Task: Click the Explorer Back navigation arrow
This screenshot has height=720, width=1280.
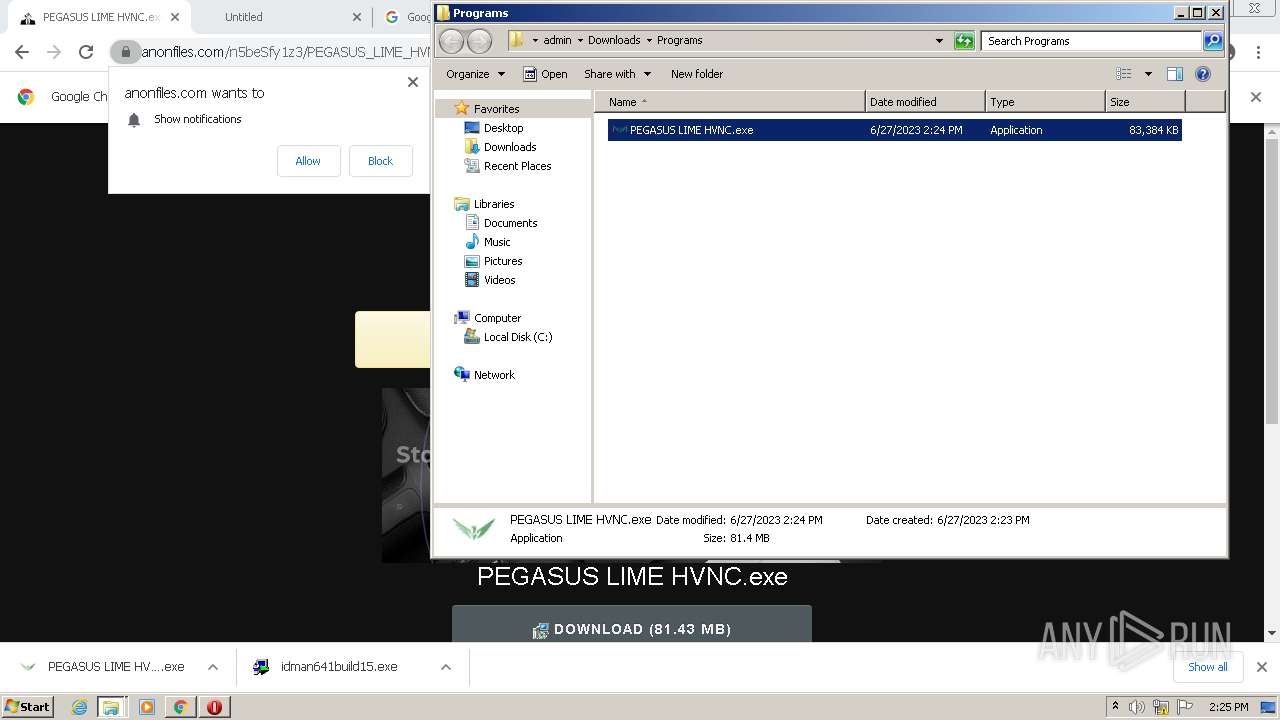Action: click(451, 41)
